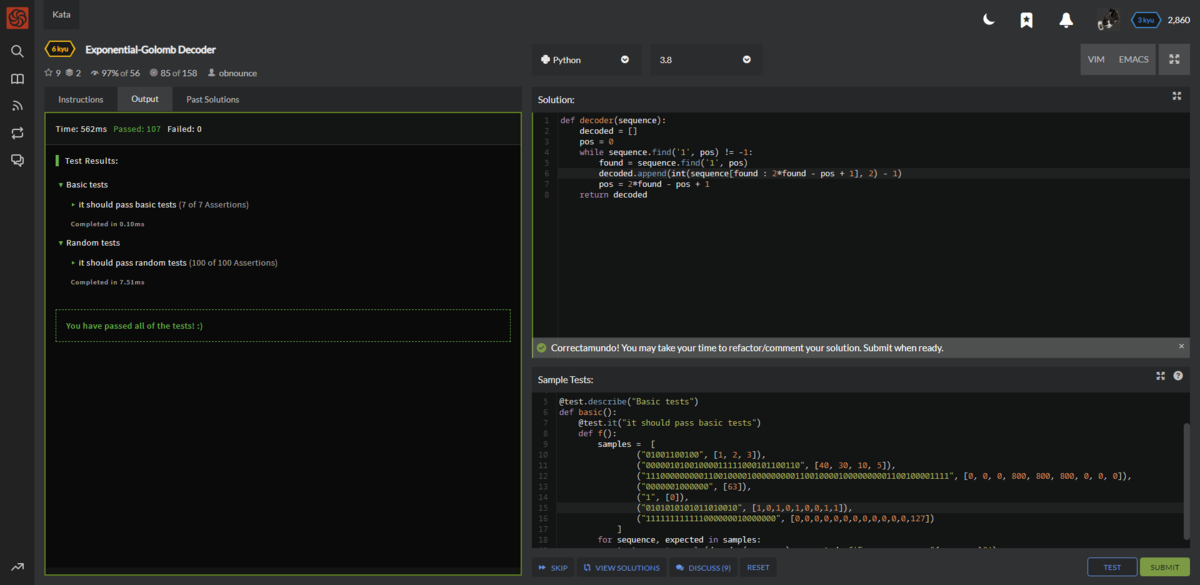Dismiss the Correctamundo success message

(x=1181, y=346)
